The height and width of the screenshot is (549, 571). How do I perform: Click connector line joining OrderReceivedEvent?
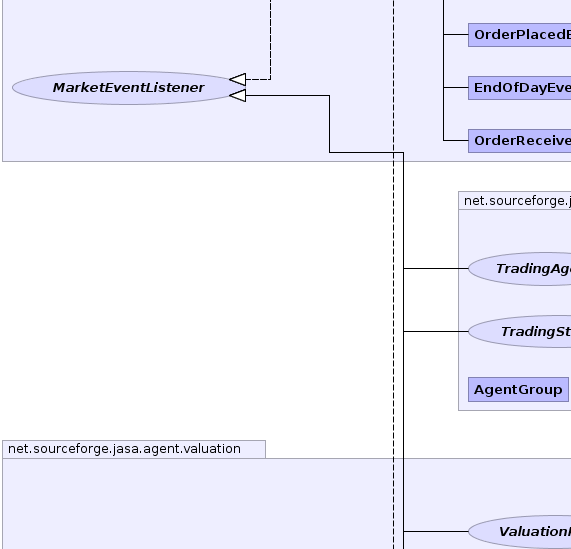tap(456, 140)
